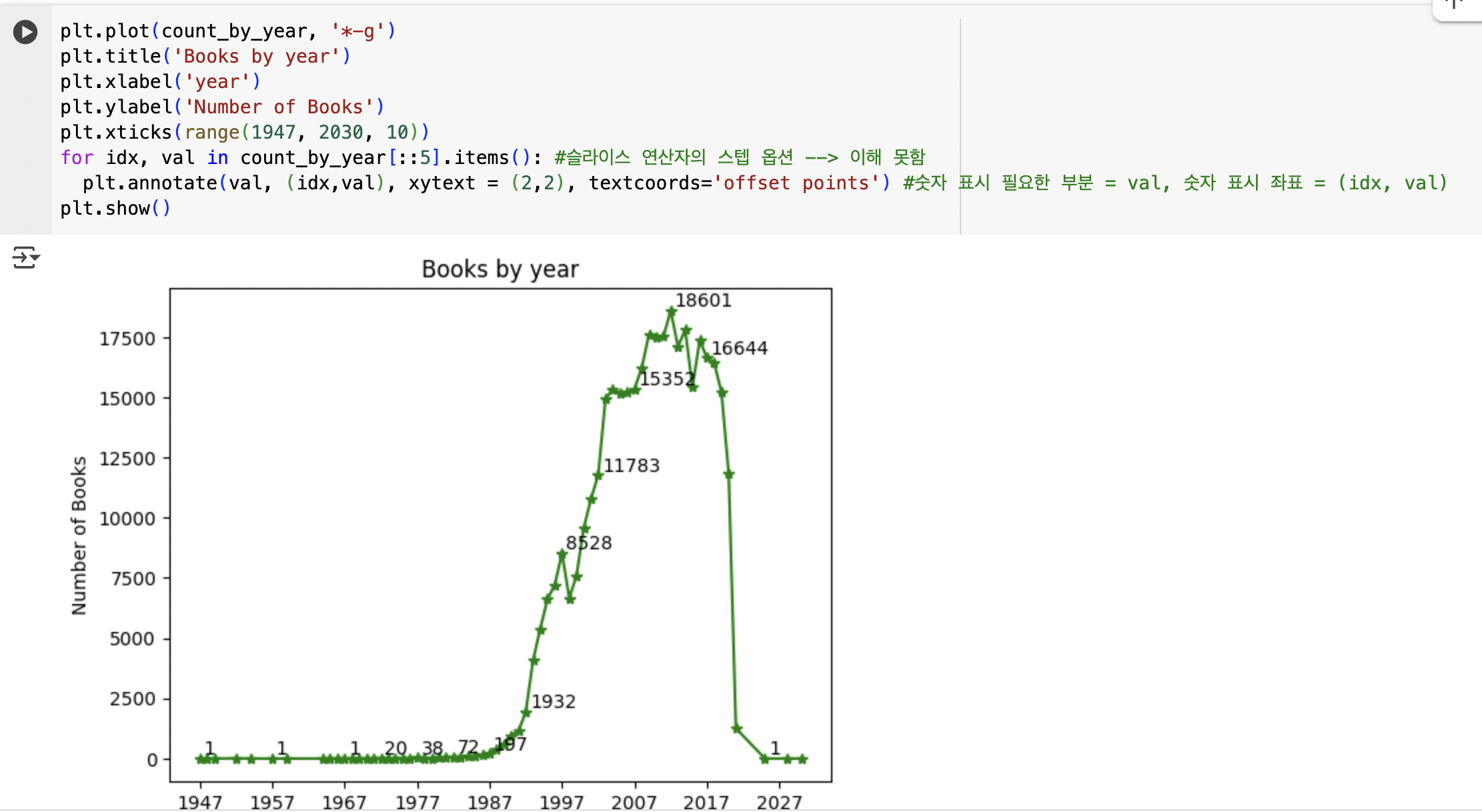The height and width of the screenshot is (812, 1482).
Task: Click the 17500 y-axis tick label
Action: [127, 339]
